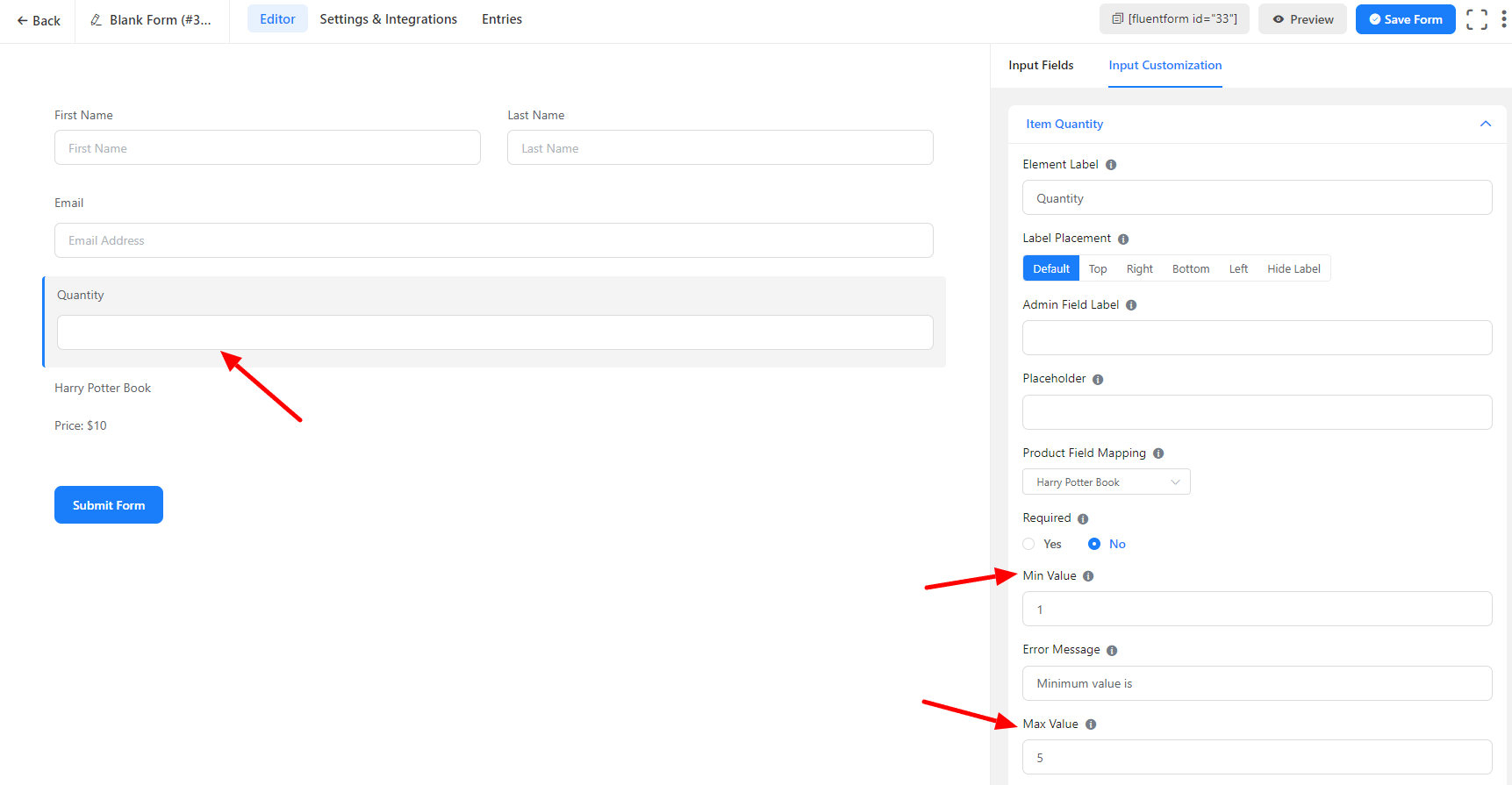1512x785 pixels.
Task: Switch to the Input Fields tab
Action: click(1041, 65)
